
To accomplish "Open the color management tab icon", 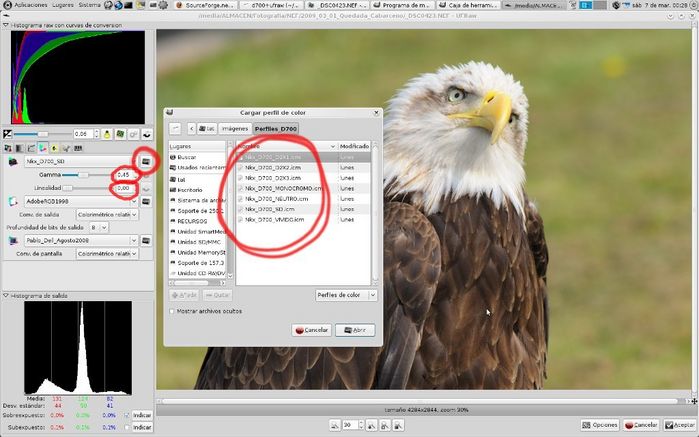I will coord(43,148).
